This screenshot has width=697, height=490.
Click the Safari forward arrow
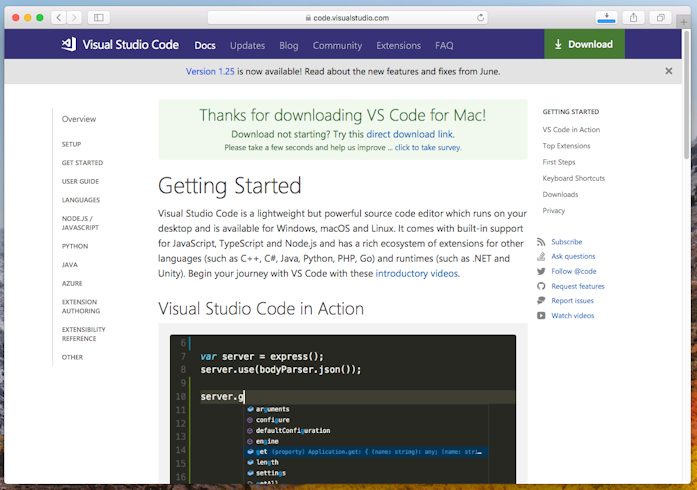(x=74, y=18)
